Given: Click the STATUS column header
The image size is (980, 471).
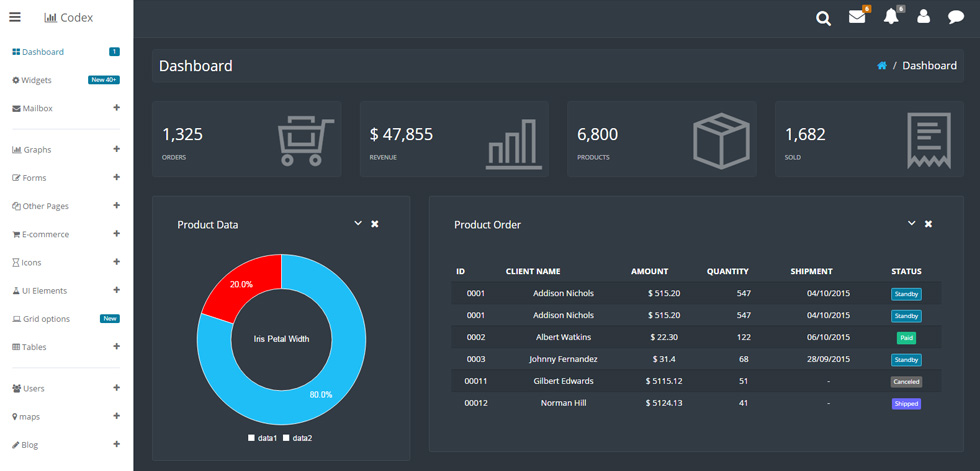Looking at the screenshot, I should [x=906, y=271].
